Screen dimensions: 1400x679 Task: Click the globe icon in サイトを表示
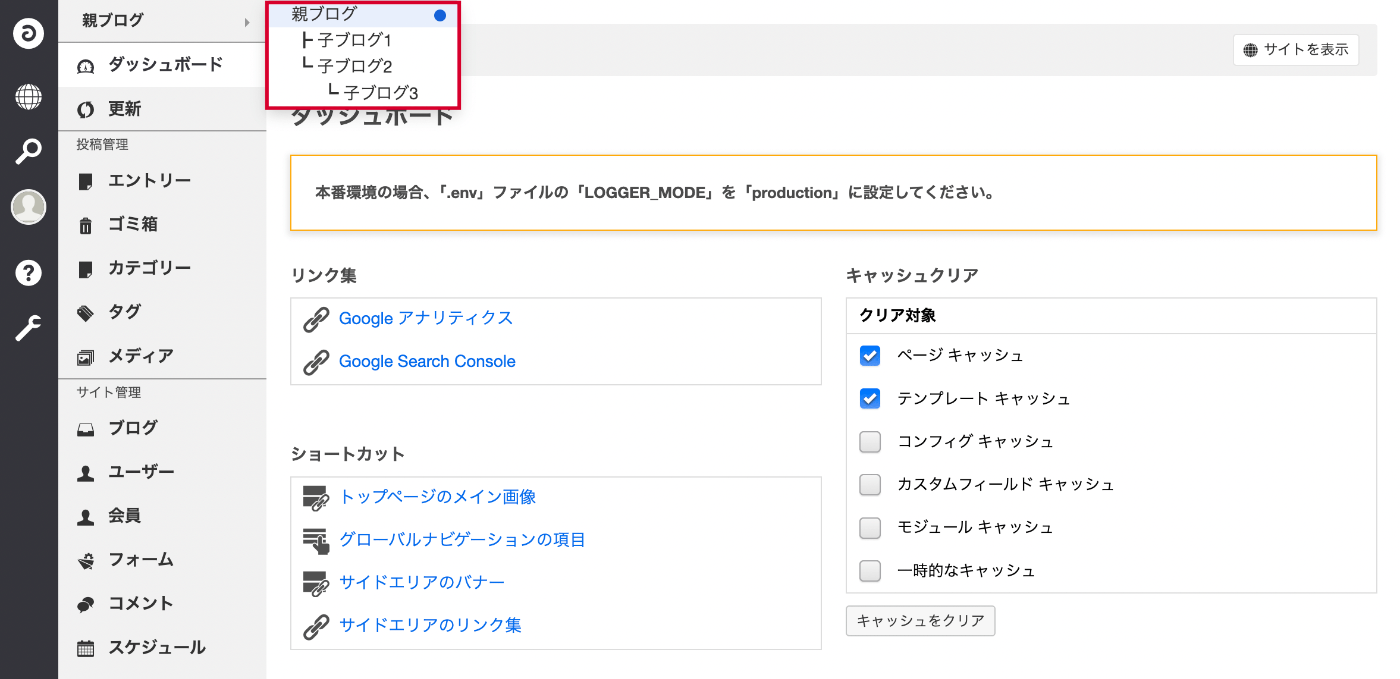point(1250,50)
